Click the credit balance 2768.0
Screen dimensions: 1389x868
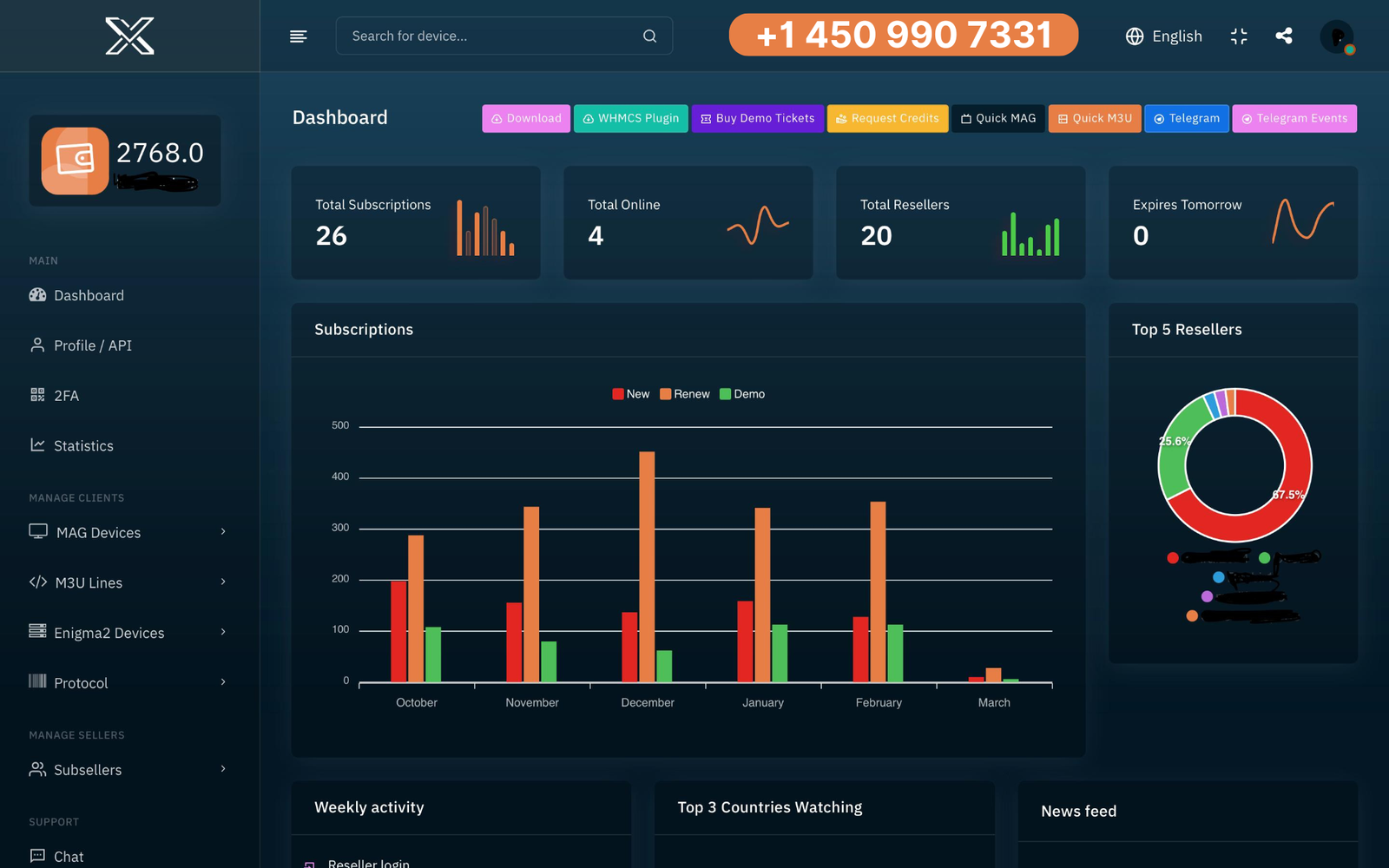pos(160,153)
